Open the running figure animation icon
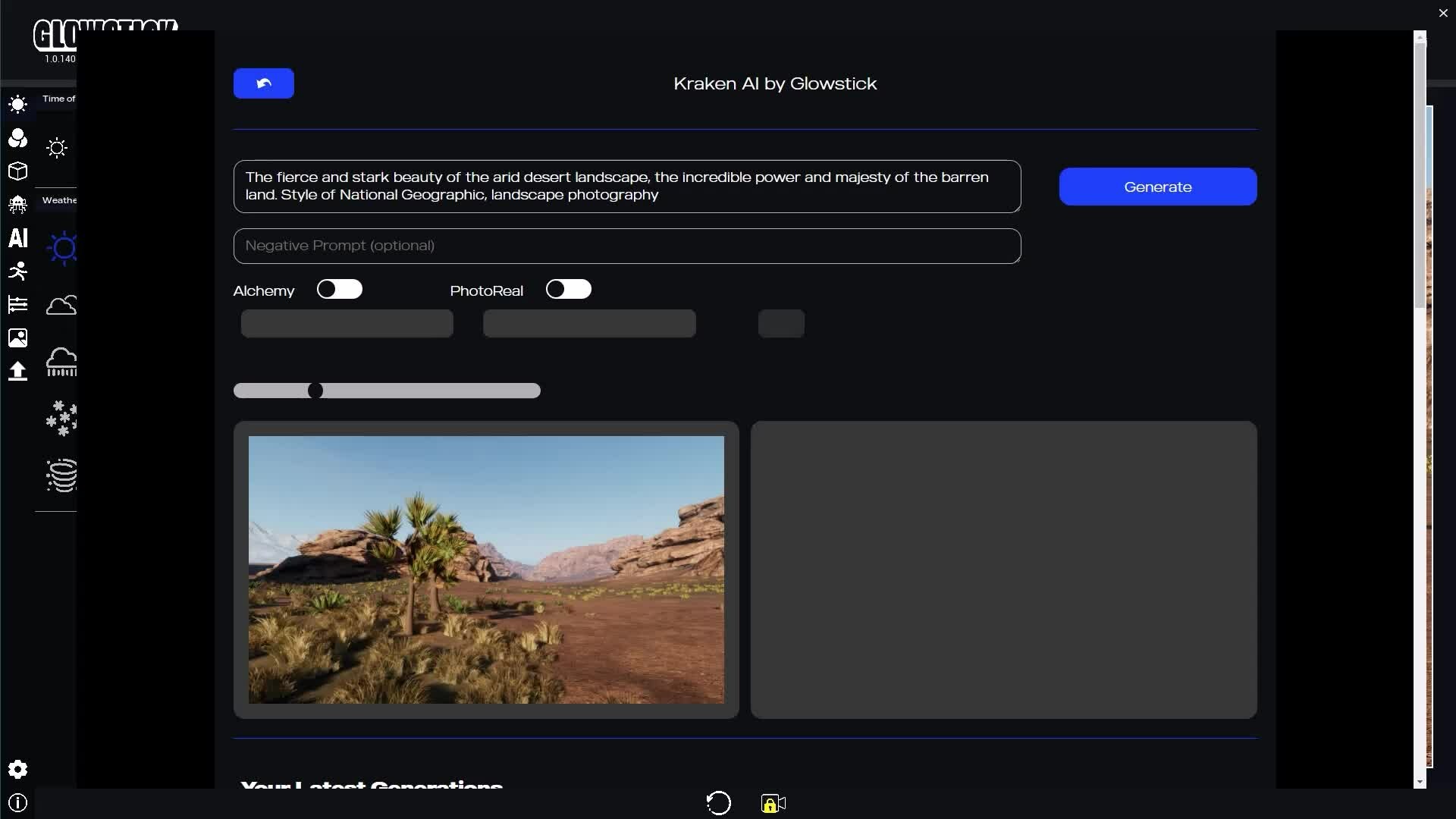Image resolution: width=1456 pixels, height=819 pixels. pyautogui.click(x=18, y=271)
